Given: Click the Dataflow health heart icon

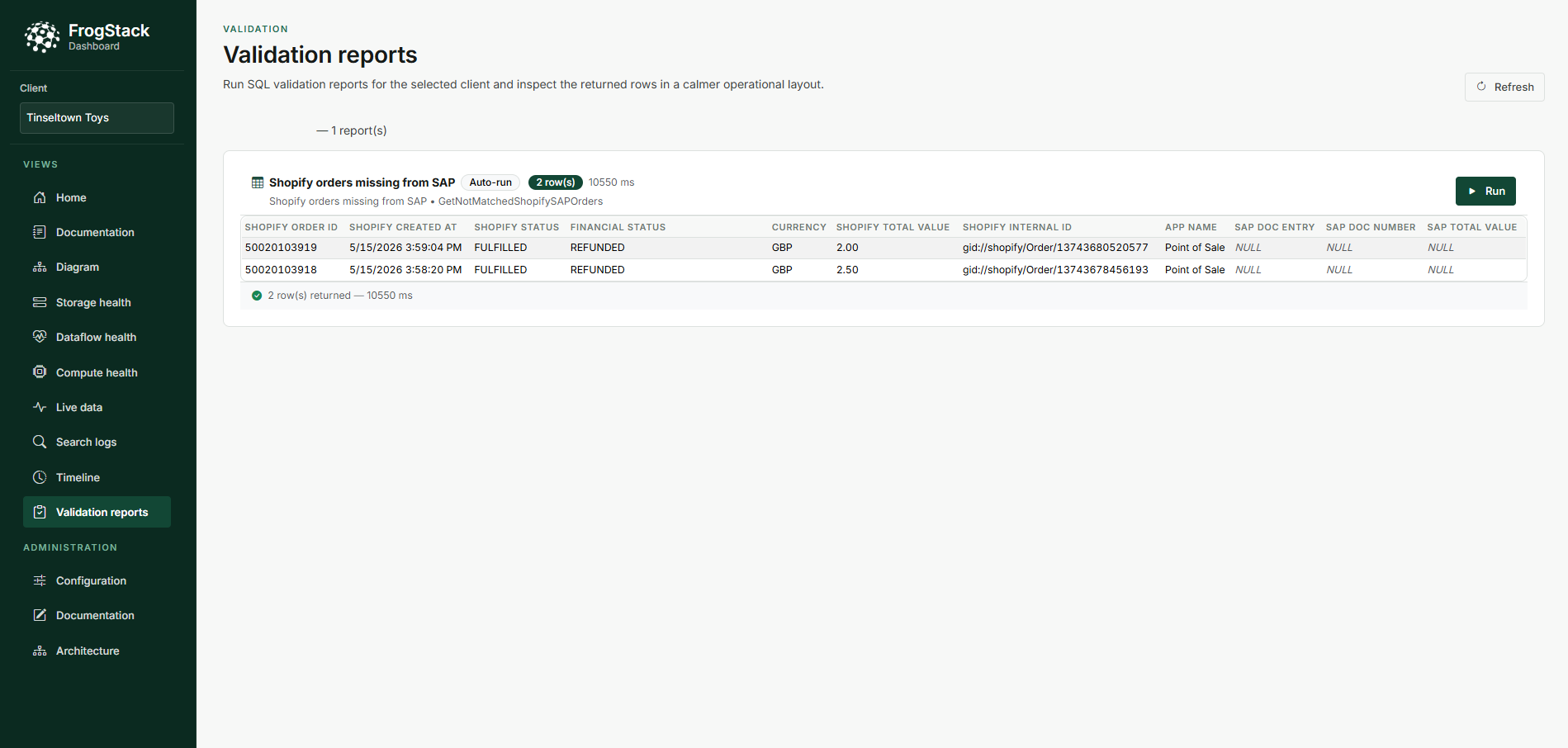Looking at the screenshot, I should pos(40,337).
